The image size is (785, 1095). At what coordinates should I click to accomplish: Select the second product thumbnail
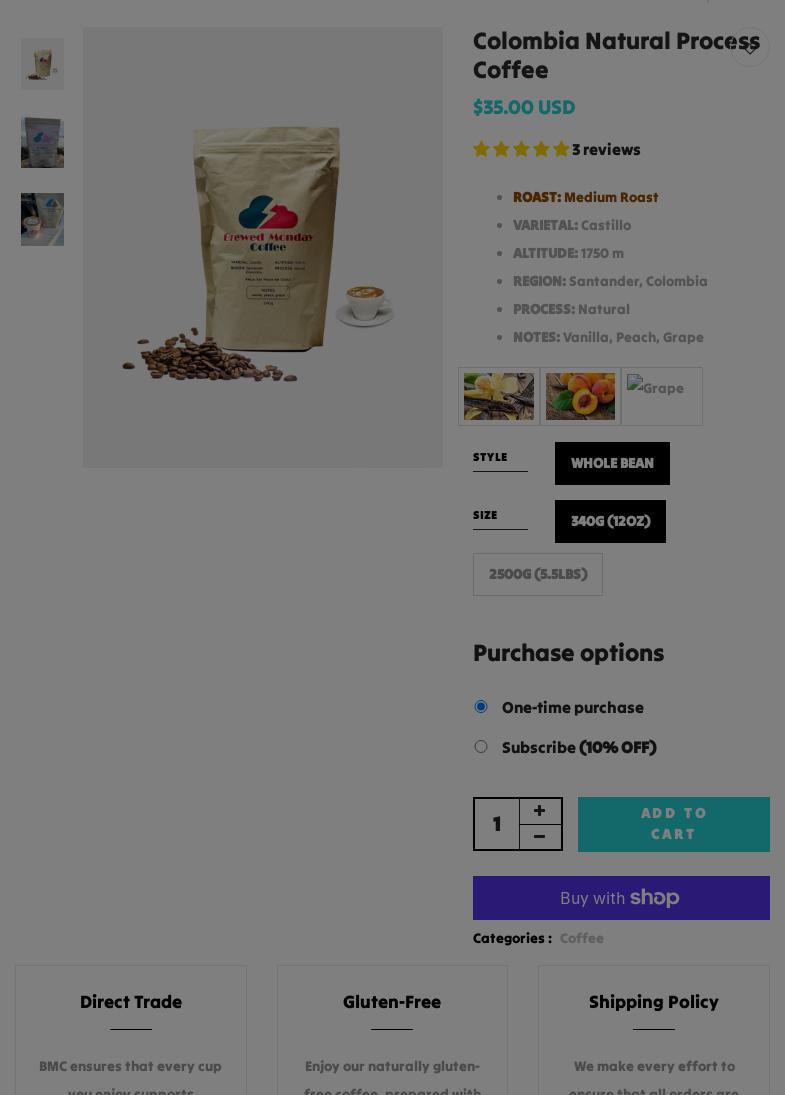tap(43, 142)
